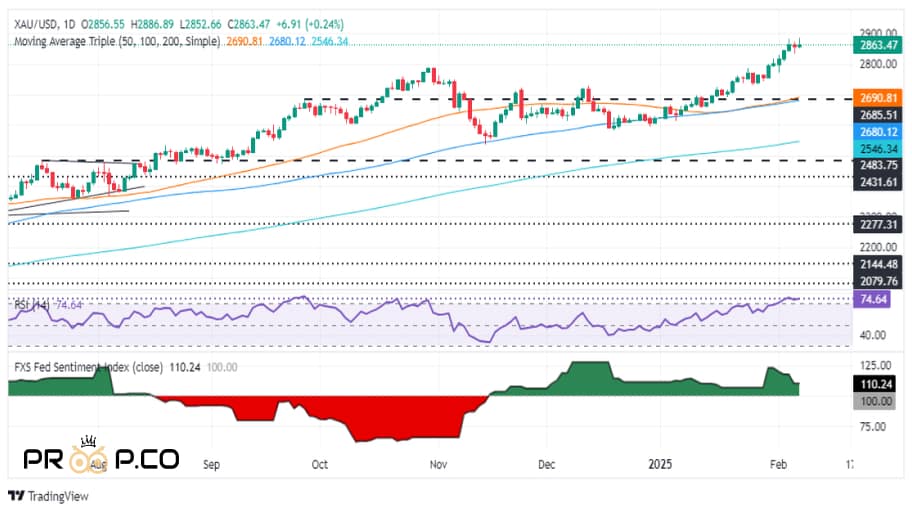This screenshot has width=912, height=513.
Task: Click the RSI axis label 40.00
Action: pyautogui.click(x=872, y=335)
